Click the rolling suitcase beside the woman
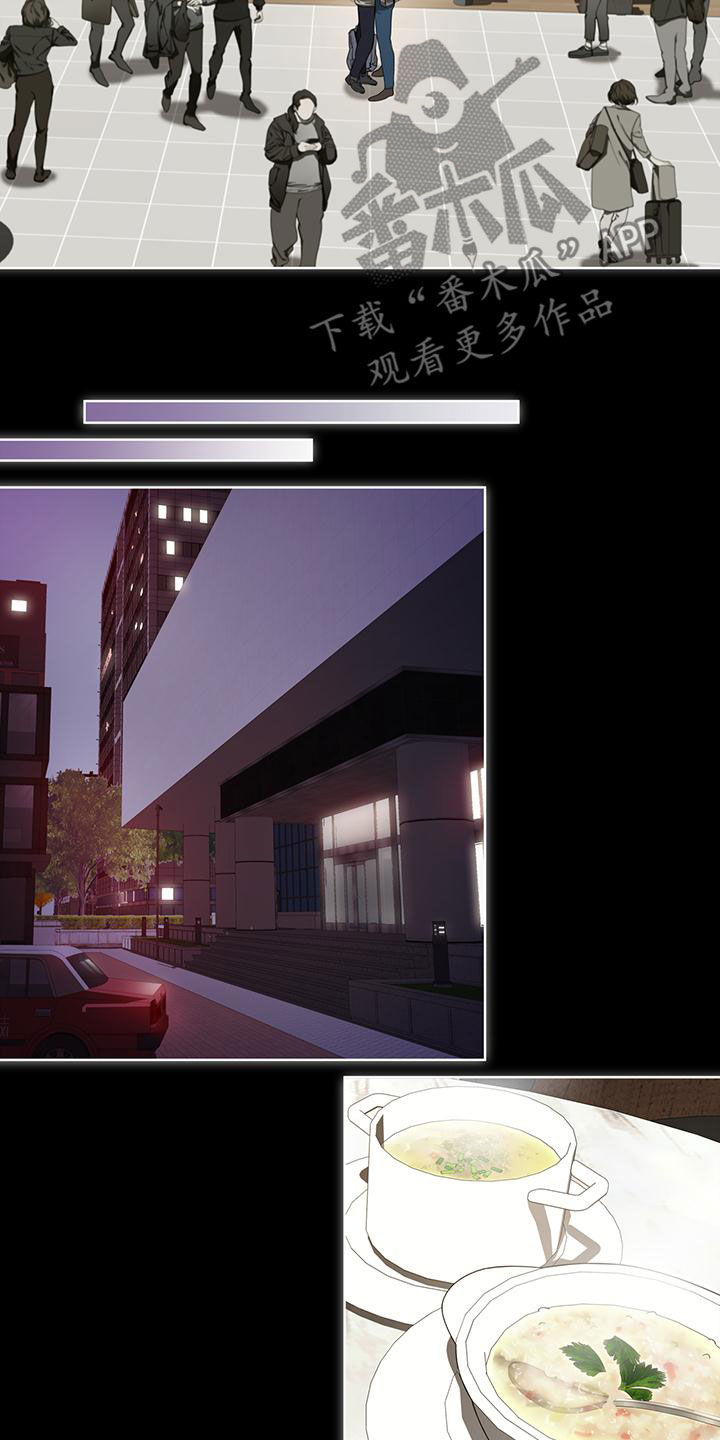This screenshot has width=720, height=1440. [662, 220]
